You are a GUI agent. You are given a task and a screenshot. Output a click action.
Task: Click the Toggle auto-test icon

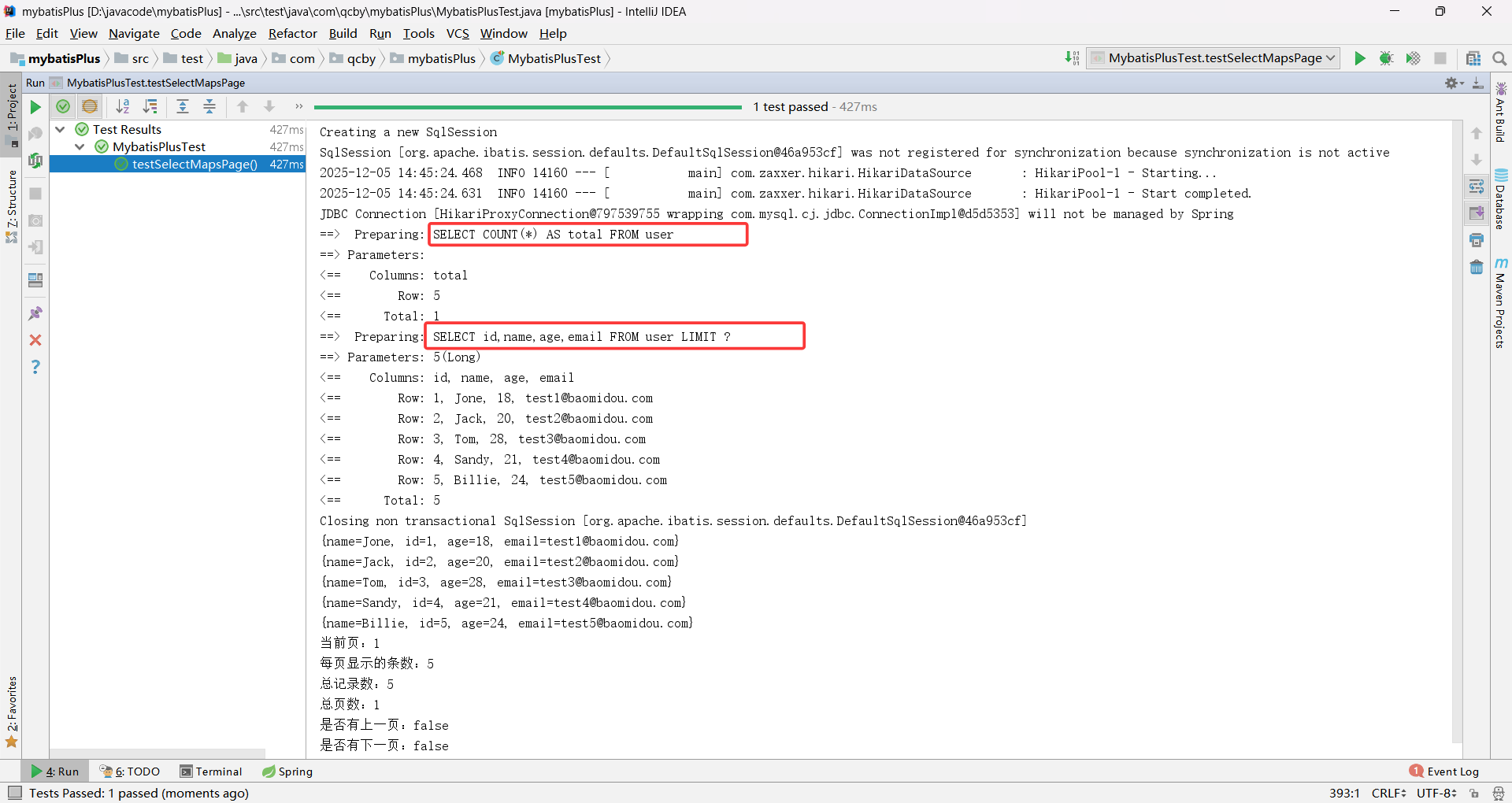pos(35,161)
